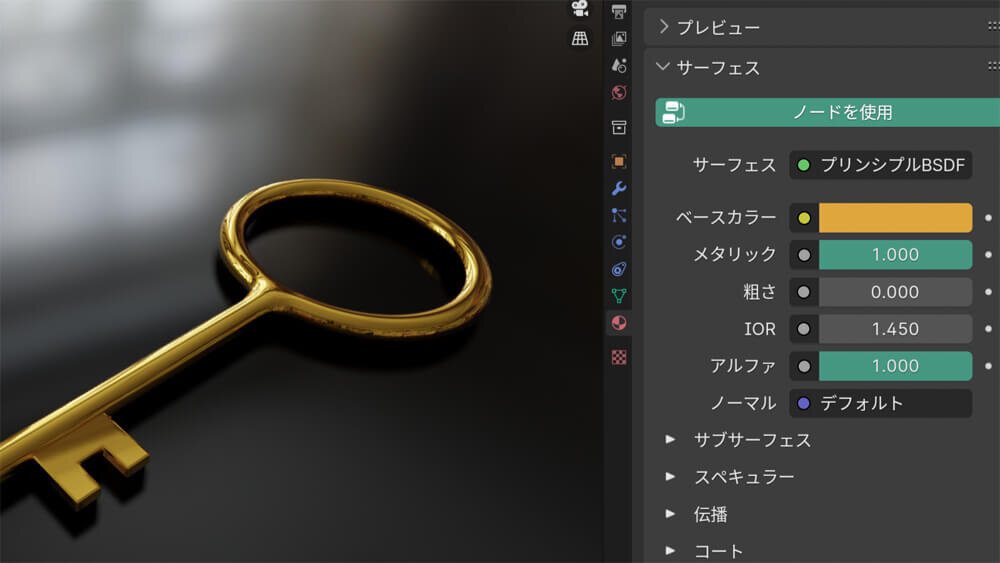Expand the サブサーフェス subpanel
Image resolution: width=1000 pixels, height=563 pixels.
670,439
